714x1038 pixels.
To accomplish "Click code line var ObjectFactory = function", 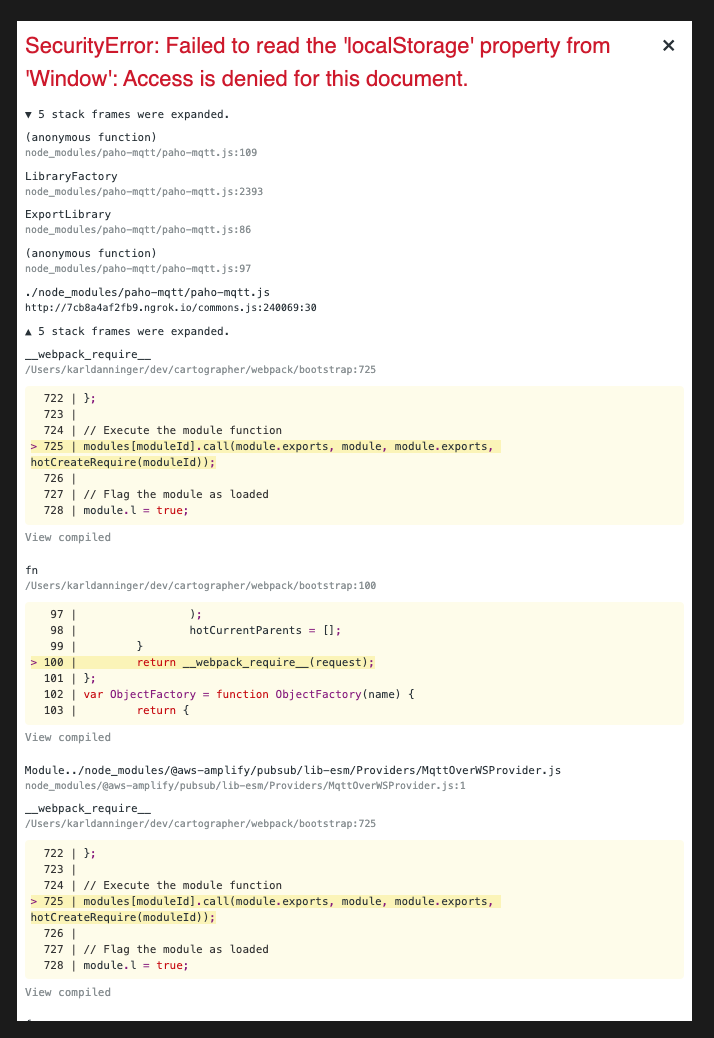I will (248, 694).
